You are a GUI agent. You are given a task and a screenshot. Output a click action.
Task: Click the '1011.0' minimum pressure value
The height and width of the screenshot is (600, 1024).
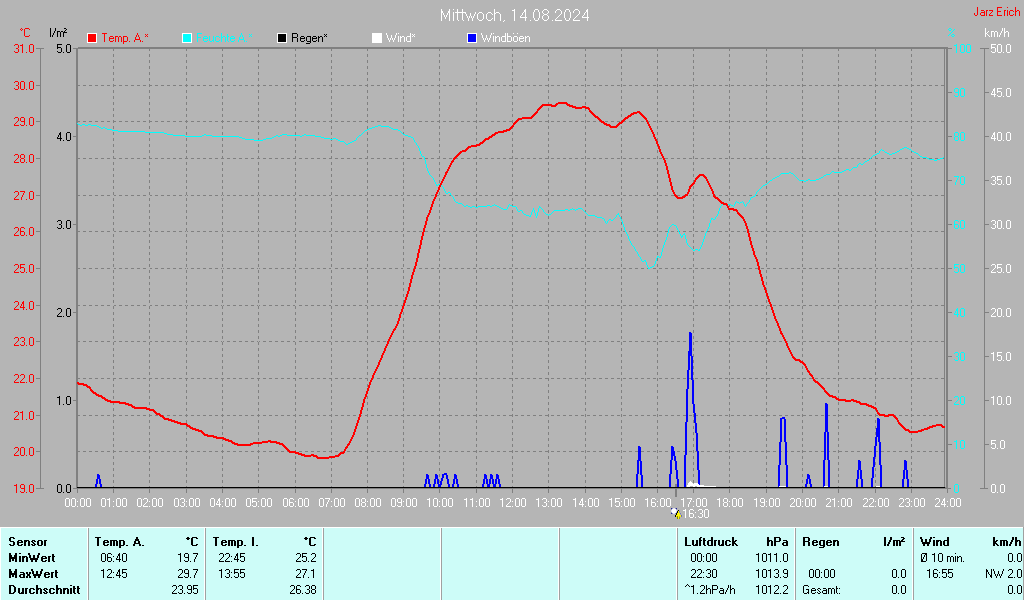pyautogui.click(x=772, y=558)
